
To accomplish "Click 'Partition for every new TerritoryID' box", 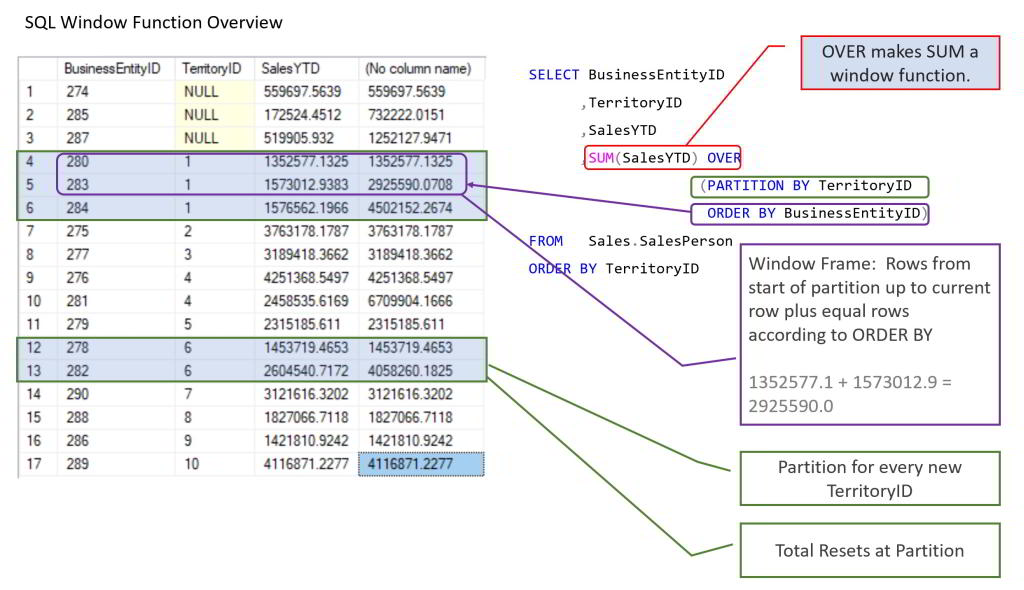I will pos(869,478).
